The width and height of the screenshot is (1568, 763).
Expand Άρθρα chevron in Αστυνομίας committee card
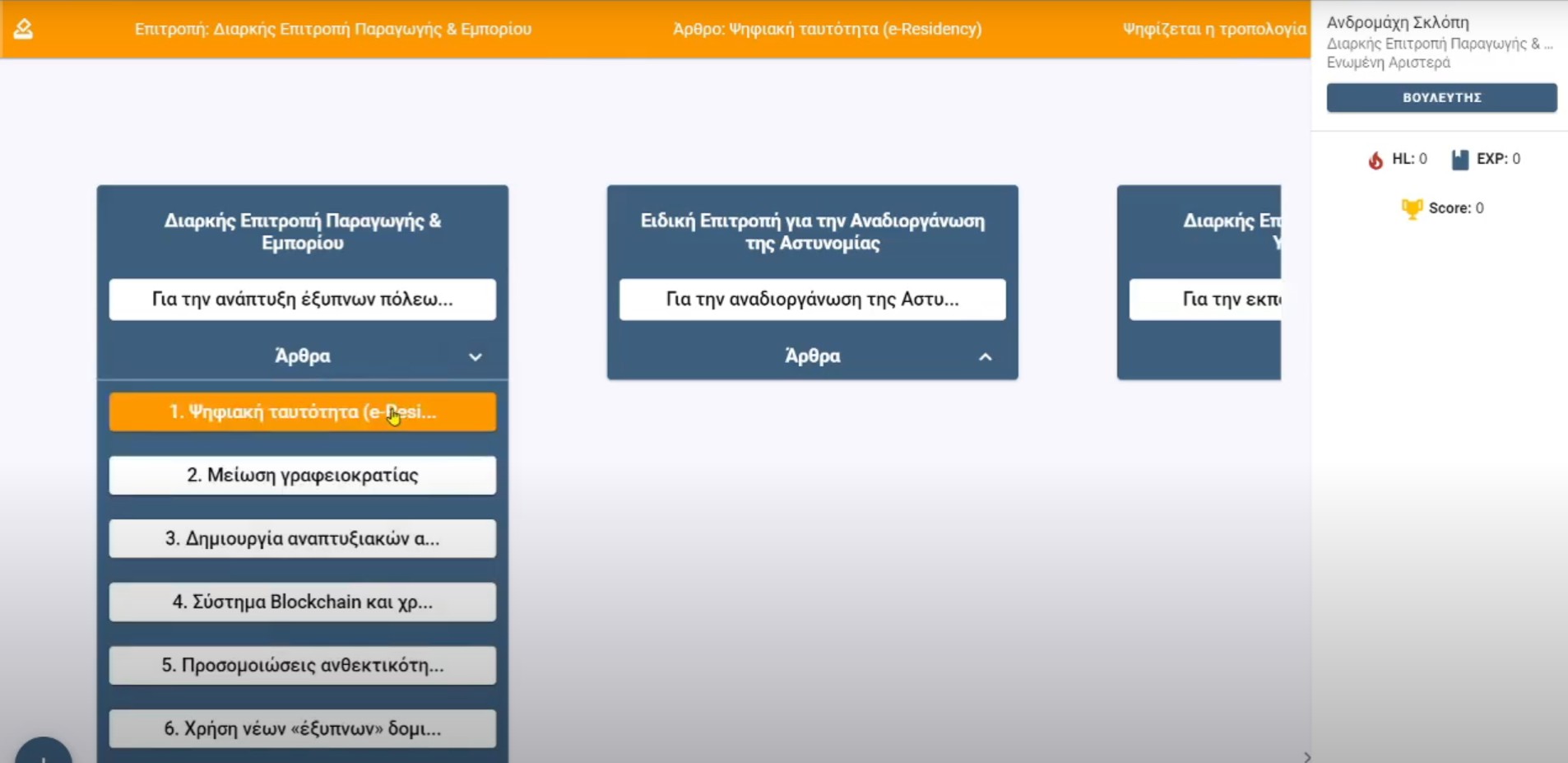(x=985, y=357)
